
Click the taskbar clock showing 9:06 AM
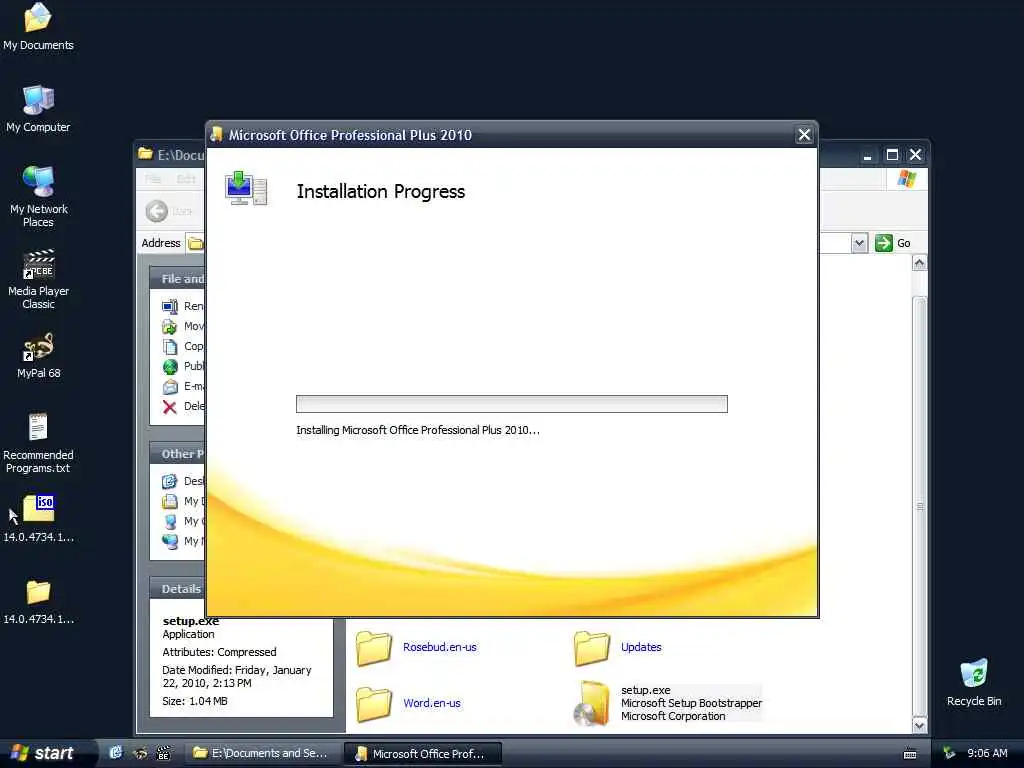[987, 754]
